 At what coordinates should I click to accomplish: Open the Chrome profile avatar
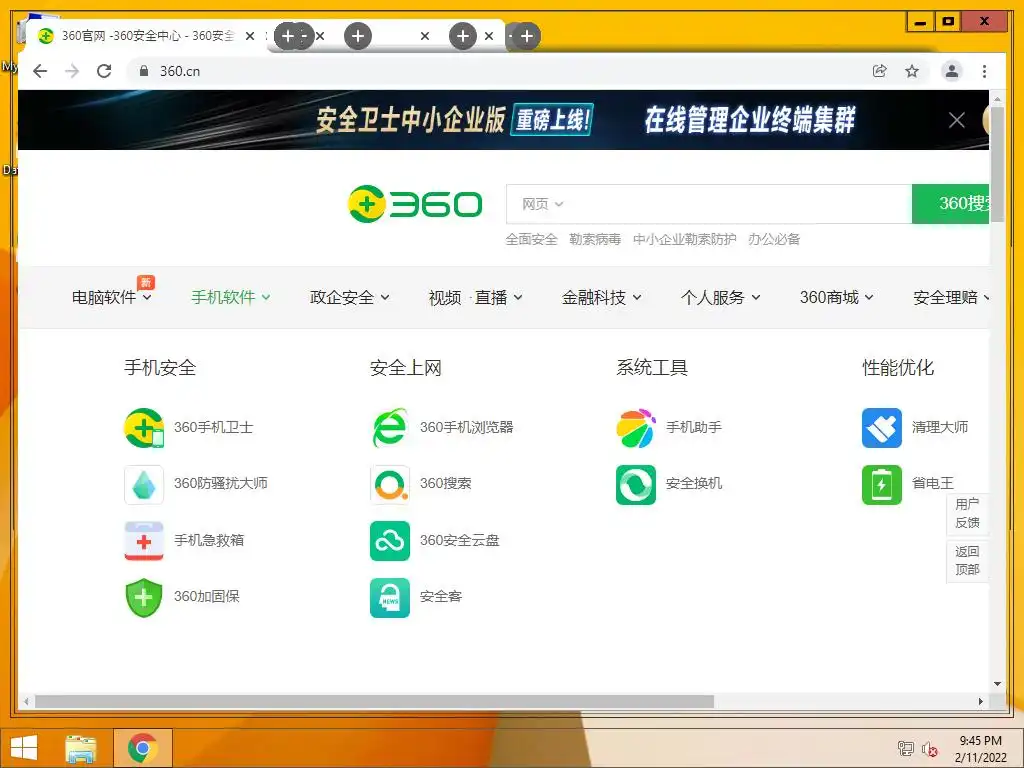click(x=952, y=71)
